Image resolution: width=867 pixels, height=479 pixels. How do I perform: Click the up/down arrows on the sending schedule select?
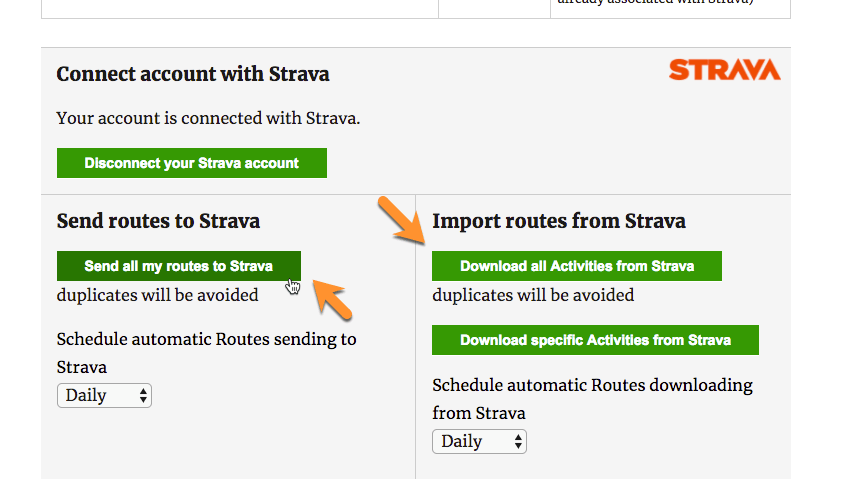click(144, 395)
